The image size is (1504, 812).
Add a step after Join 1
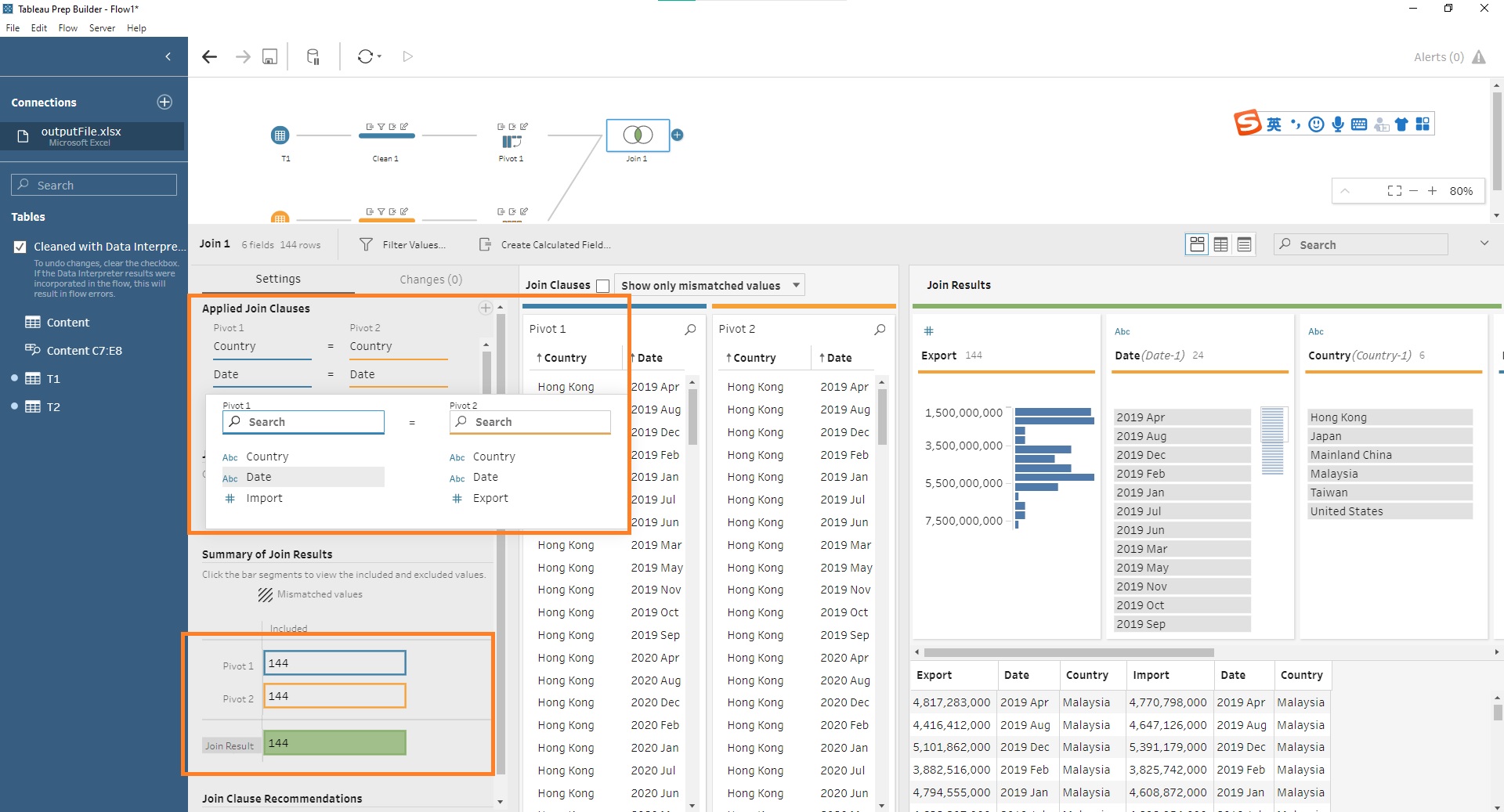[678, 135]
